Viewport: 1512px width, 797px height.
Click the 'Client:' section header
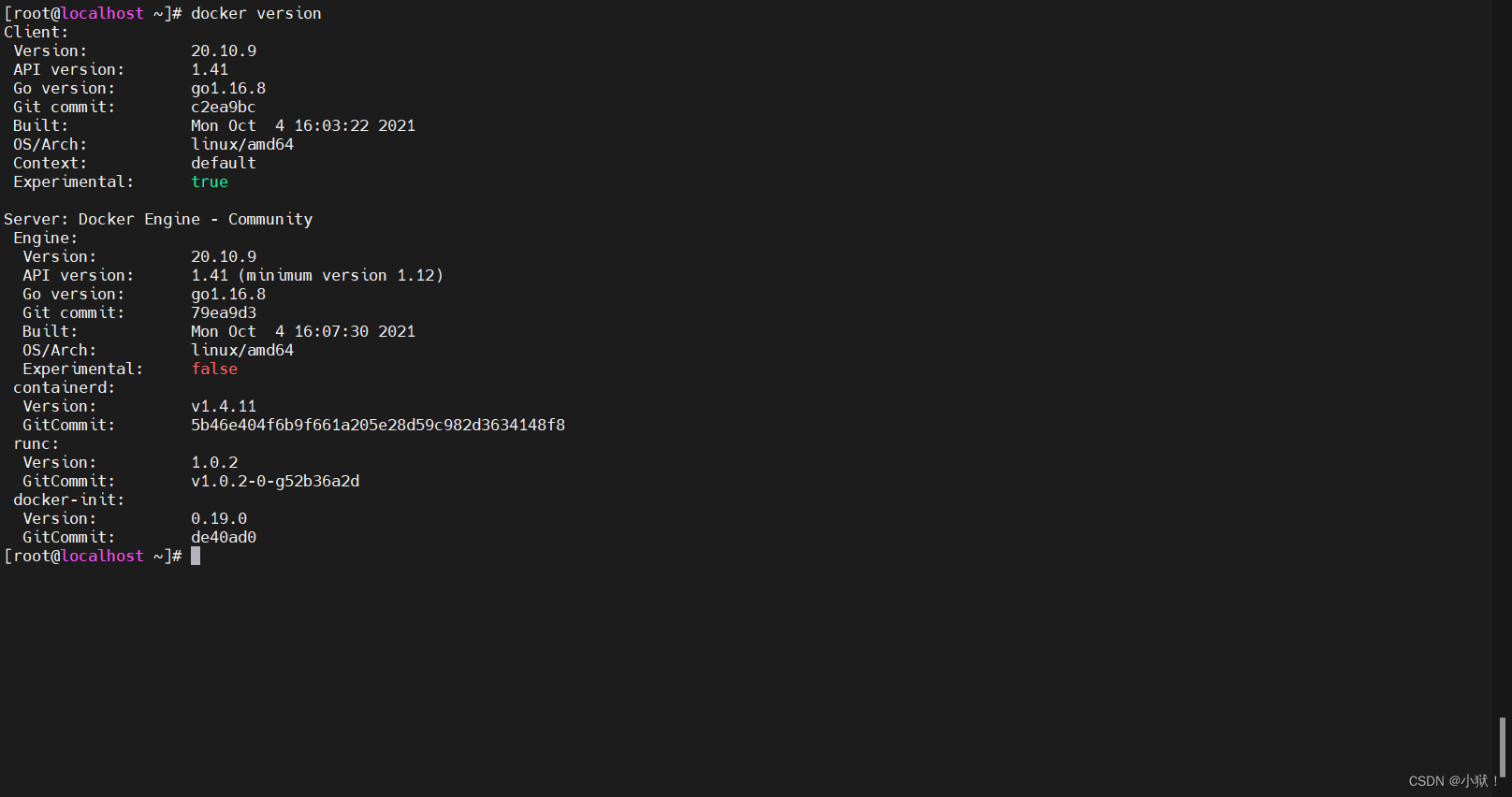pos(36,32)
